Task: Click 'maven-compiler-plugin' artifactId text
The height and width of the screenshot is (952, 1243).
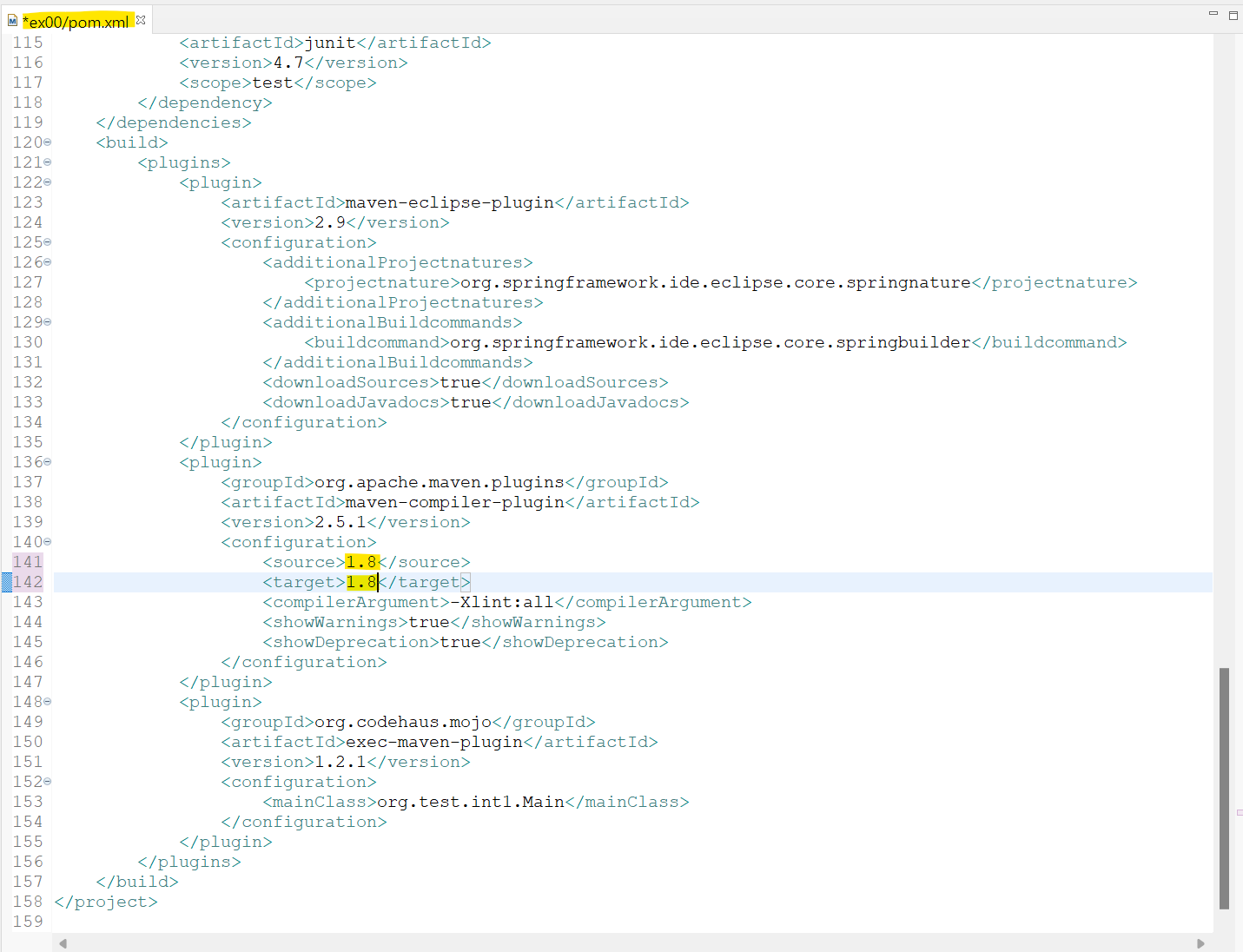Action: (455, 502)
